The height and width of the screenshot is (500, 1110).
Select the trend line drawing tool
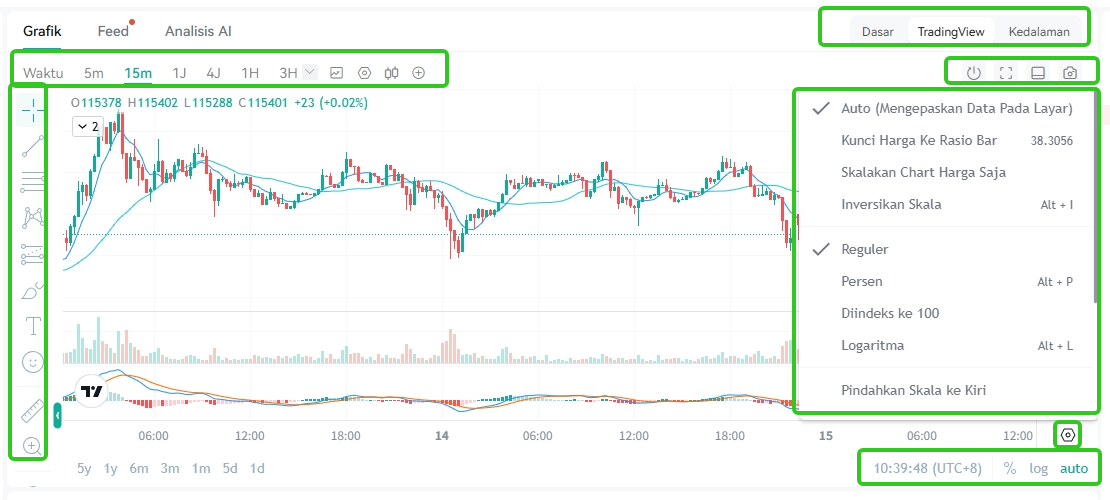coord(32,144)
